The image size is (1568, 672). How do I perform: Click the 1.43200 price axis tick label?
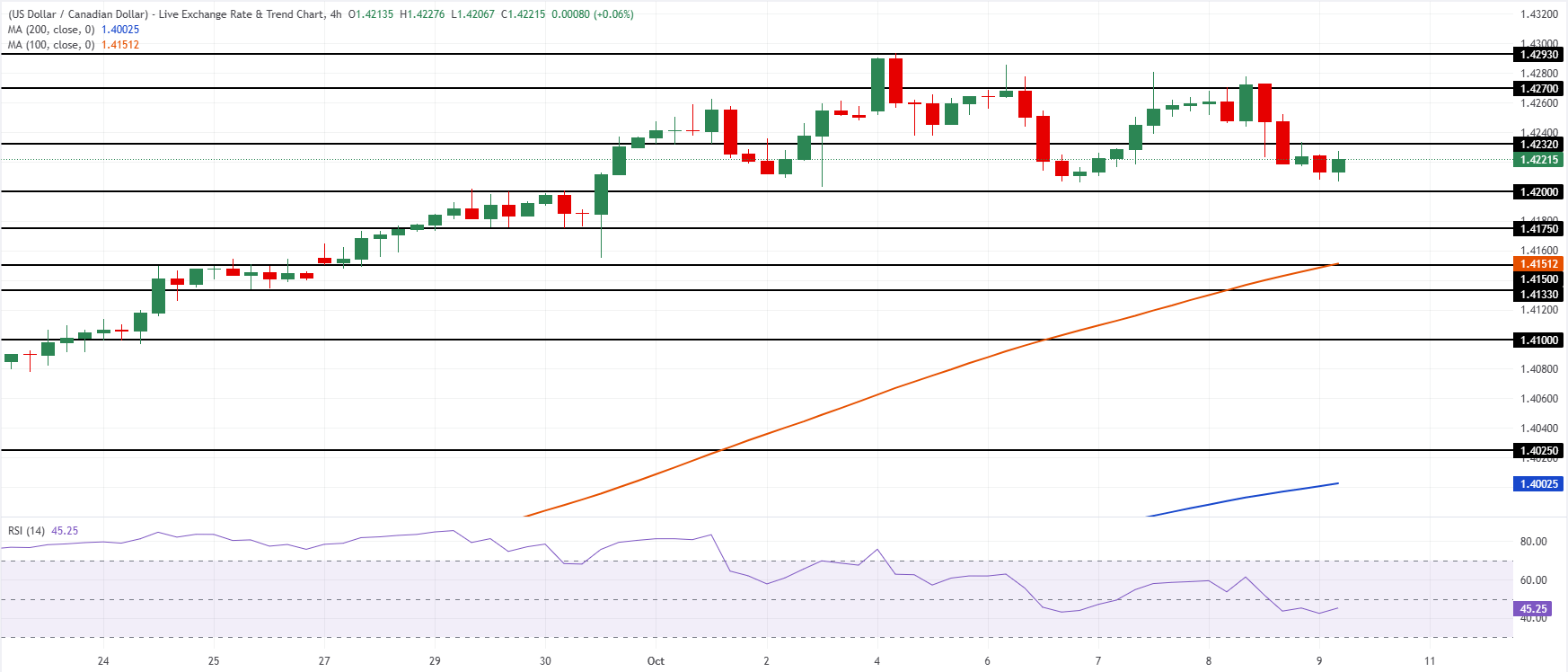[1539, 14]
